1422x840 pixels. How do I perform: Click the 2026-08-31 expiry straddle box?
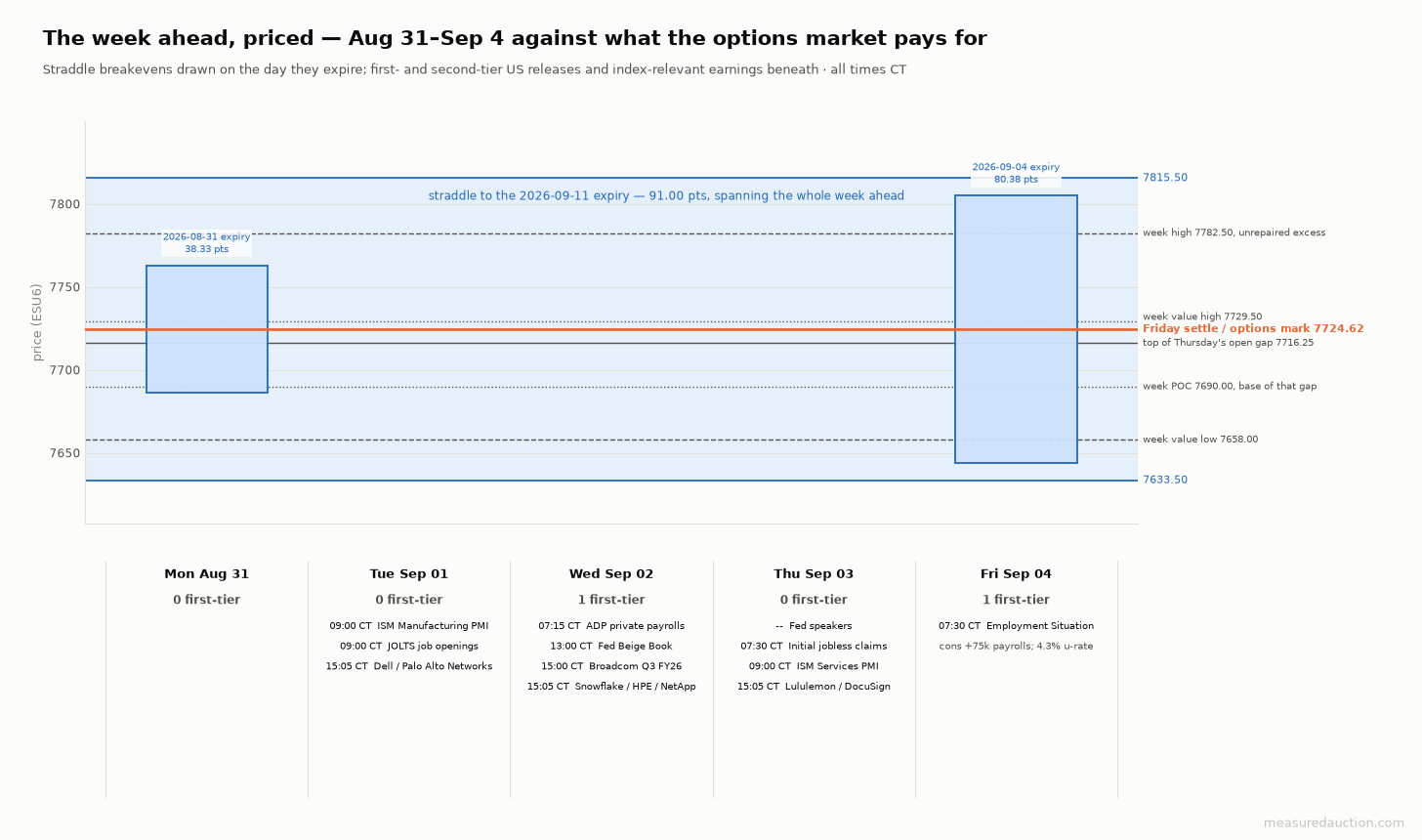pos(207,329)
